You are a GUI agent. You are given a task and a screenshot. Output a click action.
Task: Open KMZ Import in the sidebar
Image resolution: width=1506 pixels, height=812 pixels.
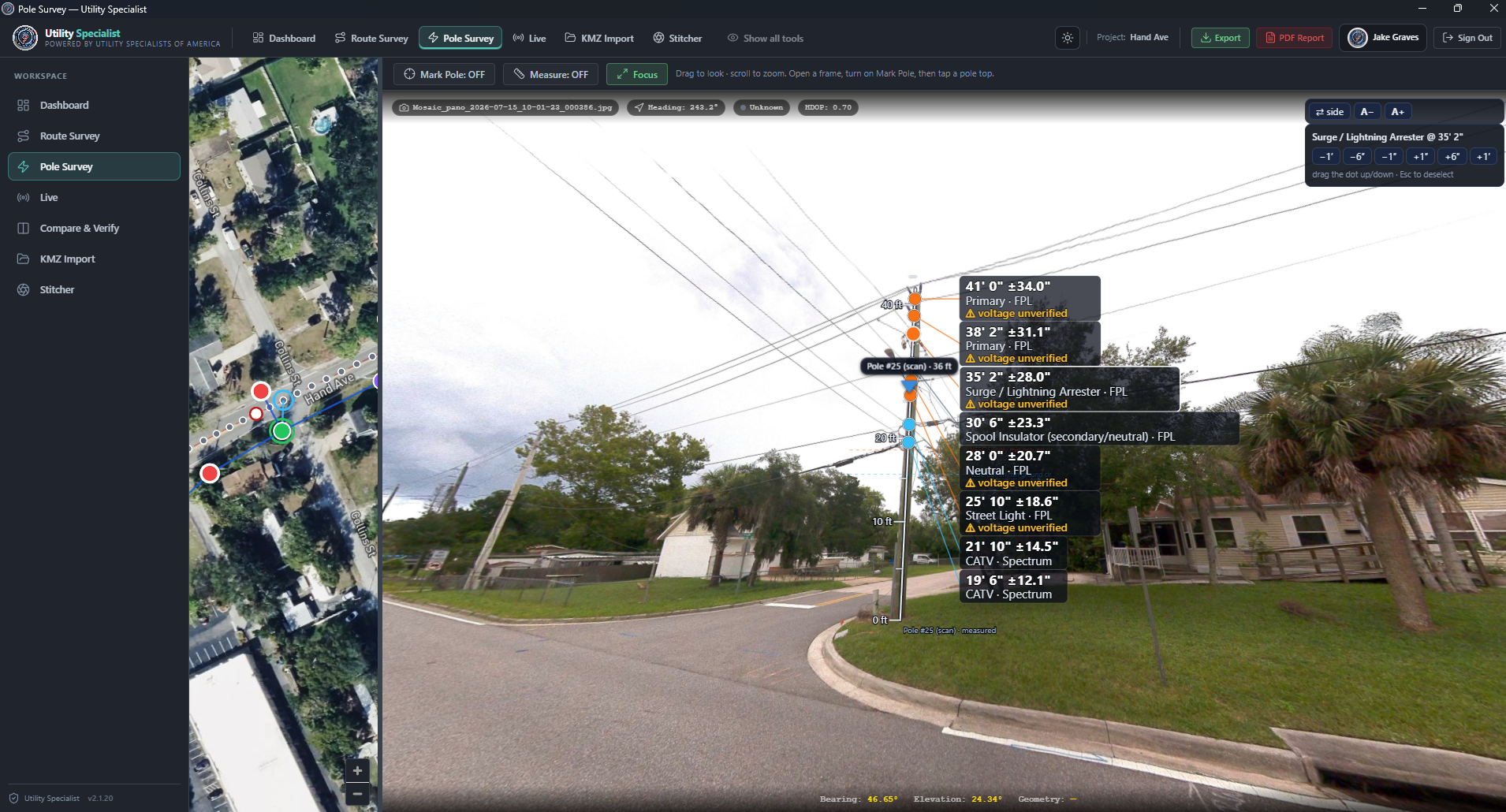[x=94, y=259]
